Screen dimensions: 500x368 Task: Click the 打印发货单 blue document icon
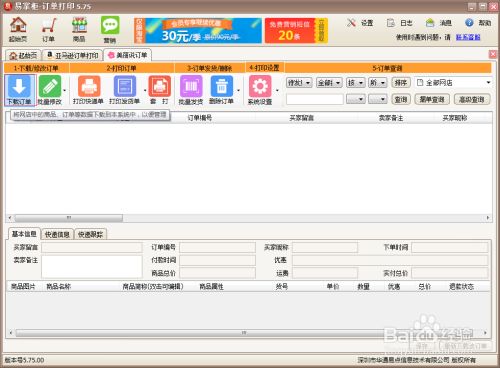(x=125, y=90)
